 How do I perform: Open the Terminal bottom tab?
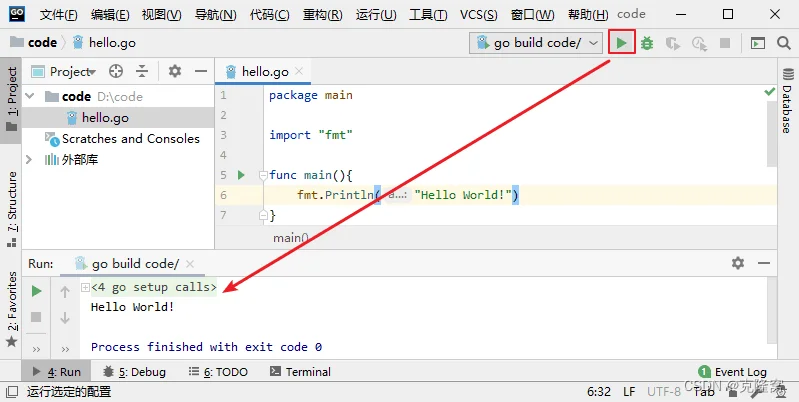pos(300,372)
